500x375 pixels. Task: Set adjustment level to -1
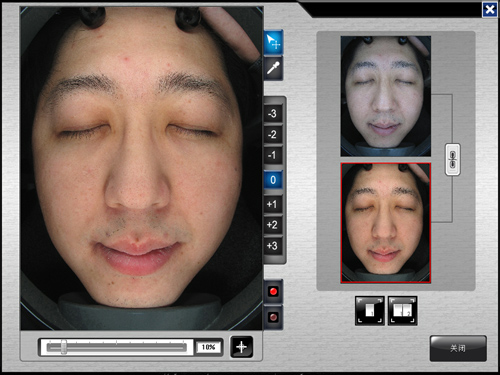[x=273, y=155]
